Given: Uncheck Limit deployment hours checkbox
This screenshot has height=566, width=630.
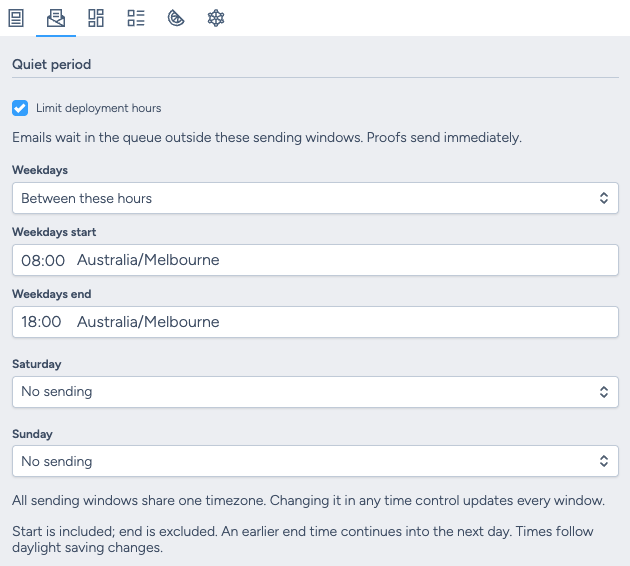Looking at the screenshot, I should [x=20, y=108].
